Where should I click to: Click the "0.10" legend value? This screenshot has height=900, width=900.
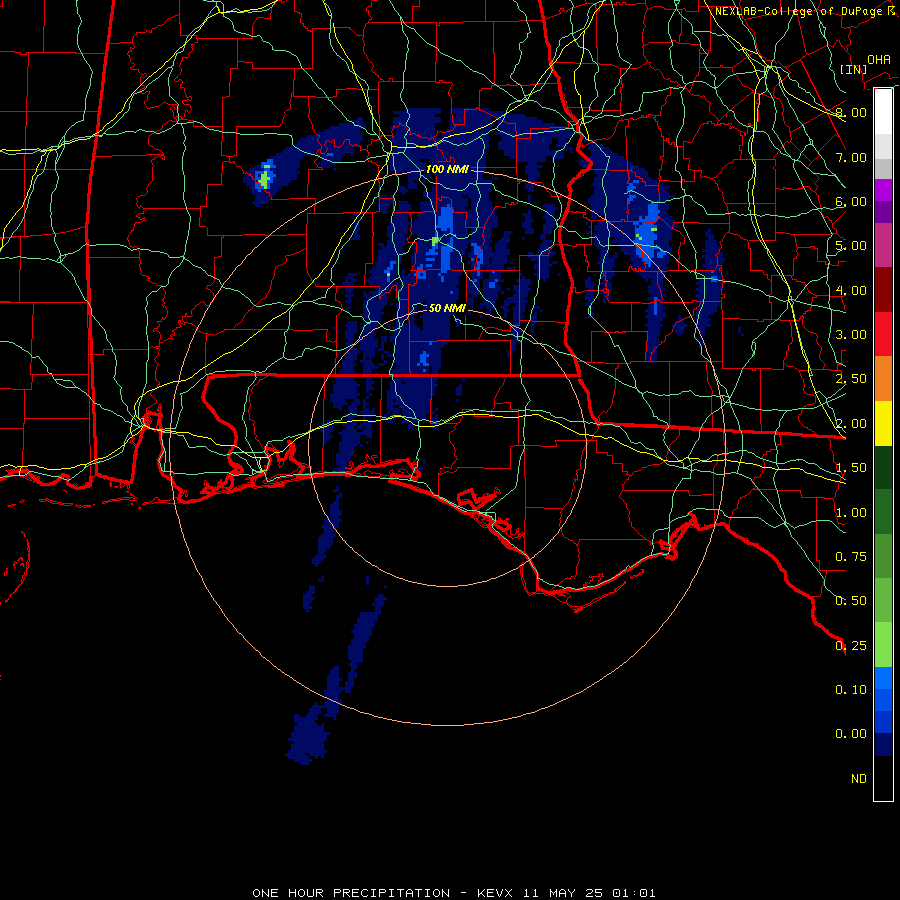coord(851,690)
